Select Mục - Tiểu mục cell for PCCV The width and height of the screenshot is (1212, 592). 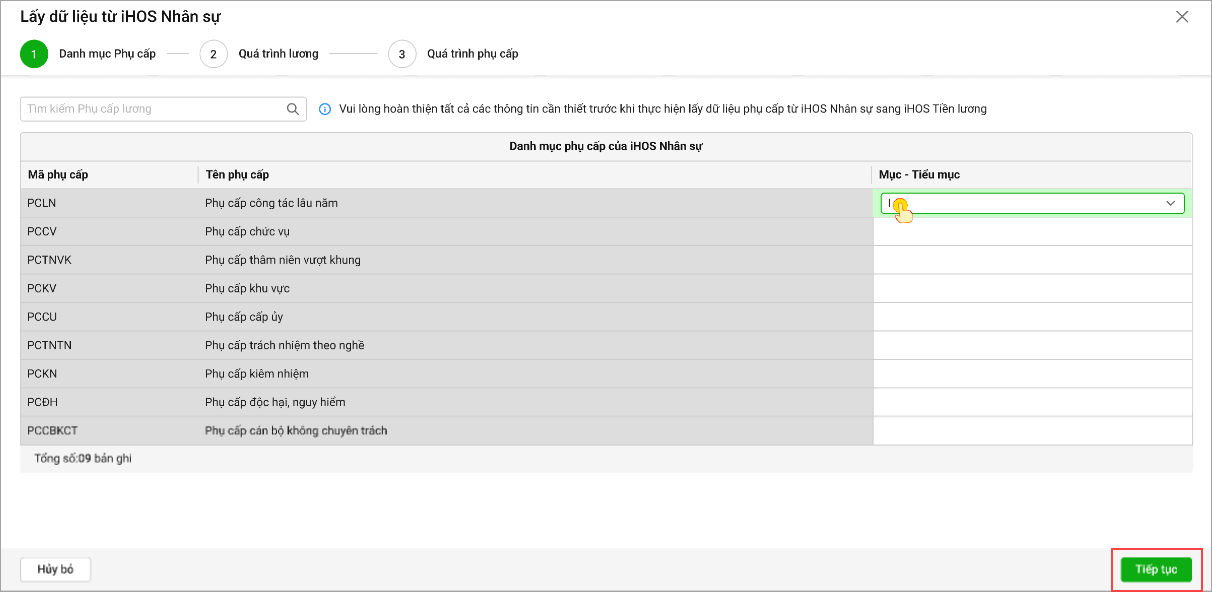point(1032,231)
